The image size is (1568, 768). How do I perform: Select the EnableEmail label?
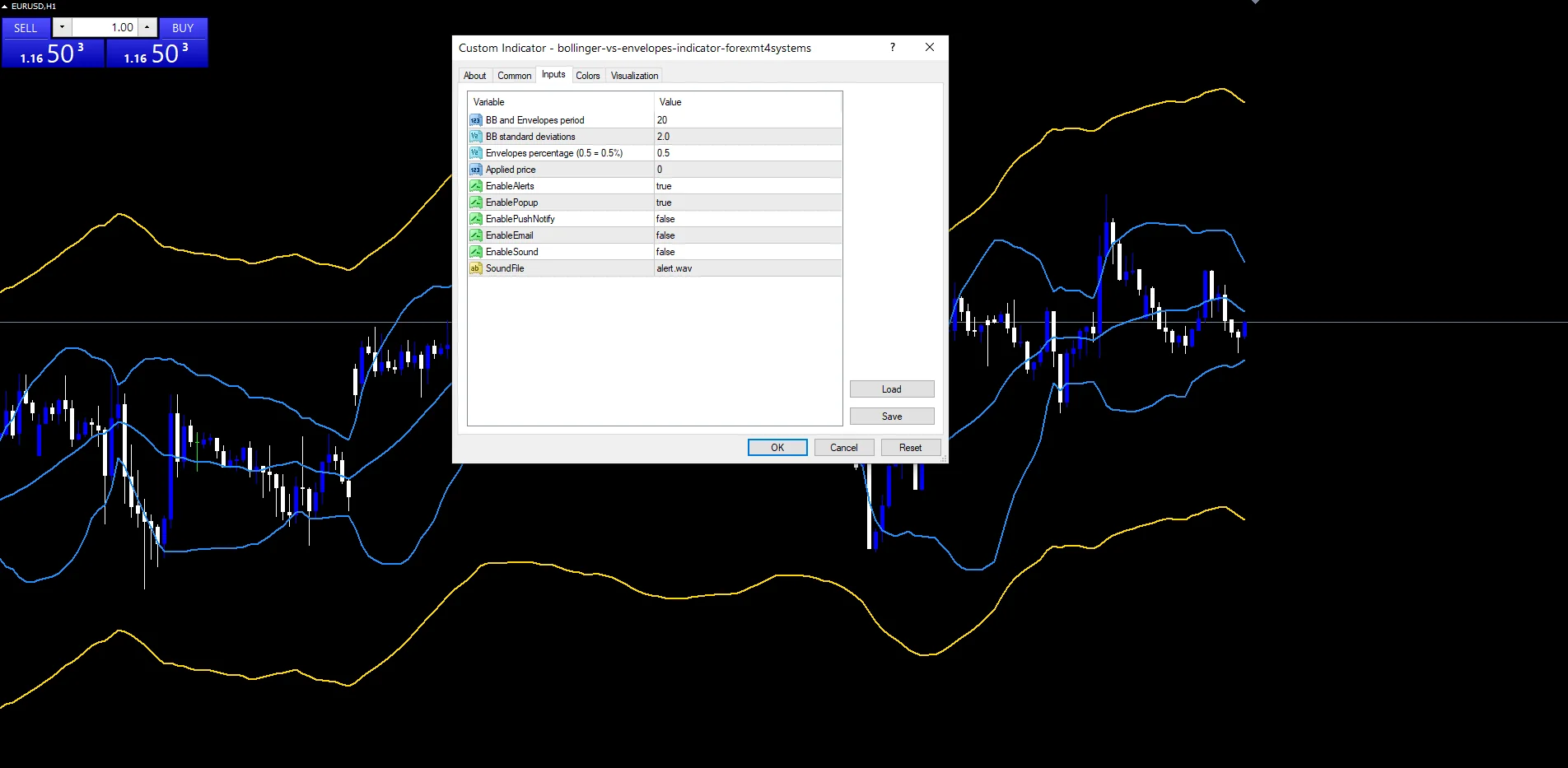click(510, 235)
